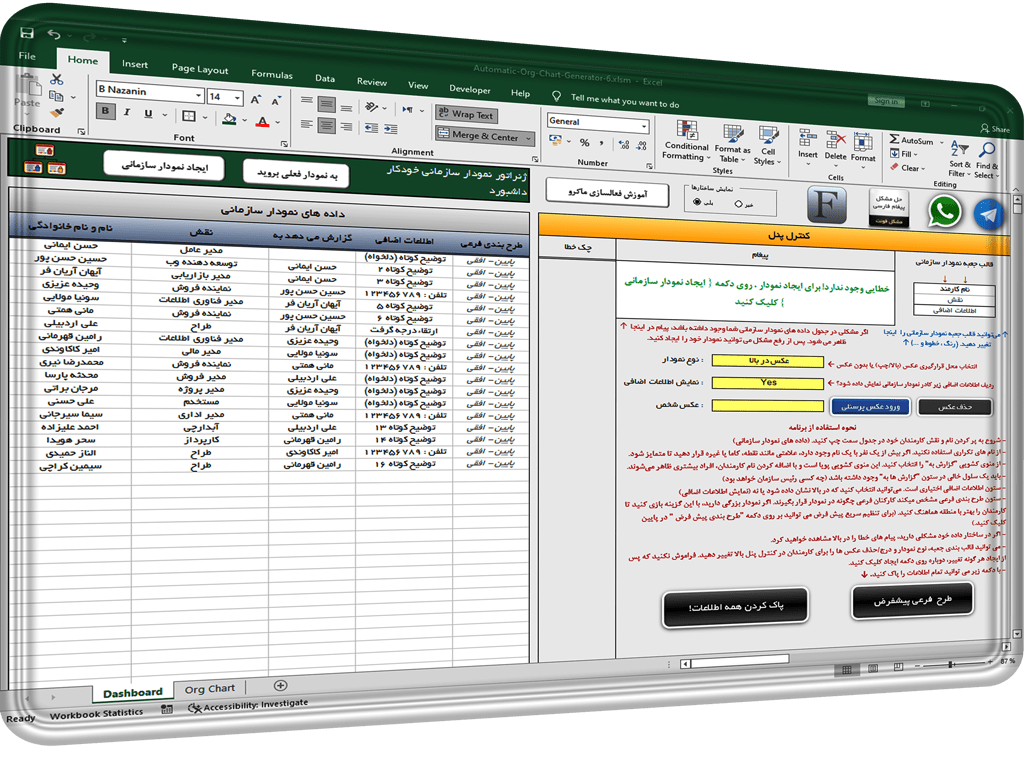Click Align Left icon
This screenshot has width=1024, height=768.
pyautogui.click(x=306, y=123)
